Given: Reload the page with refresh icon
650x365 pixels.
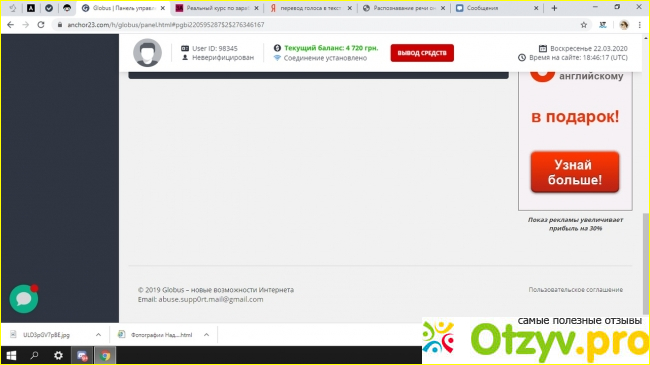Looking at the screenshot, I should [41, 25].
